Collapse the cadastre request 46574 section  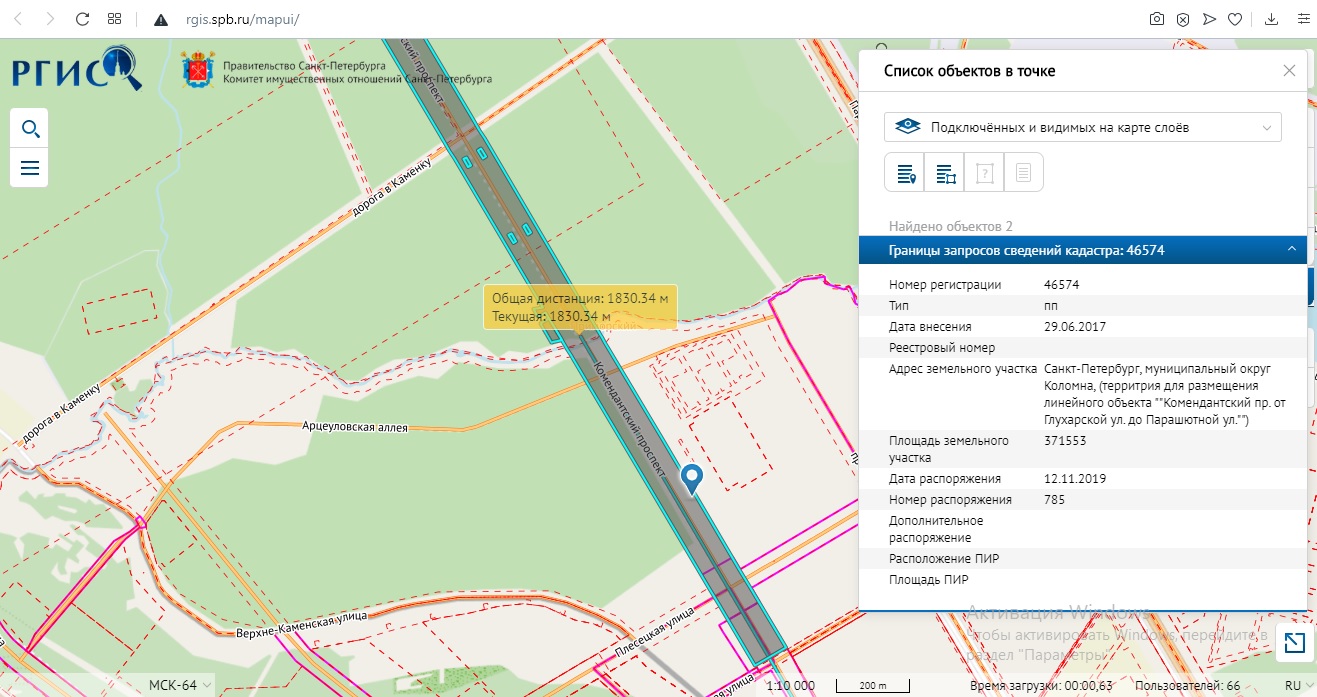pos(1290,250)
